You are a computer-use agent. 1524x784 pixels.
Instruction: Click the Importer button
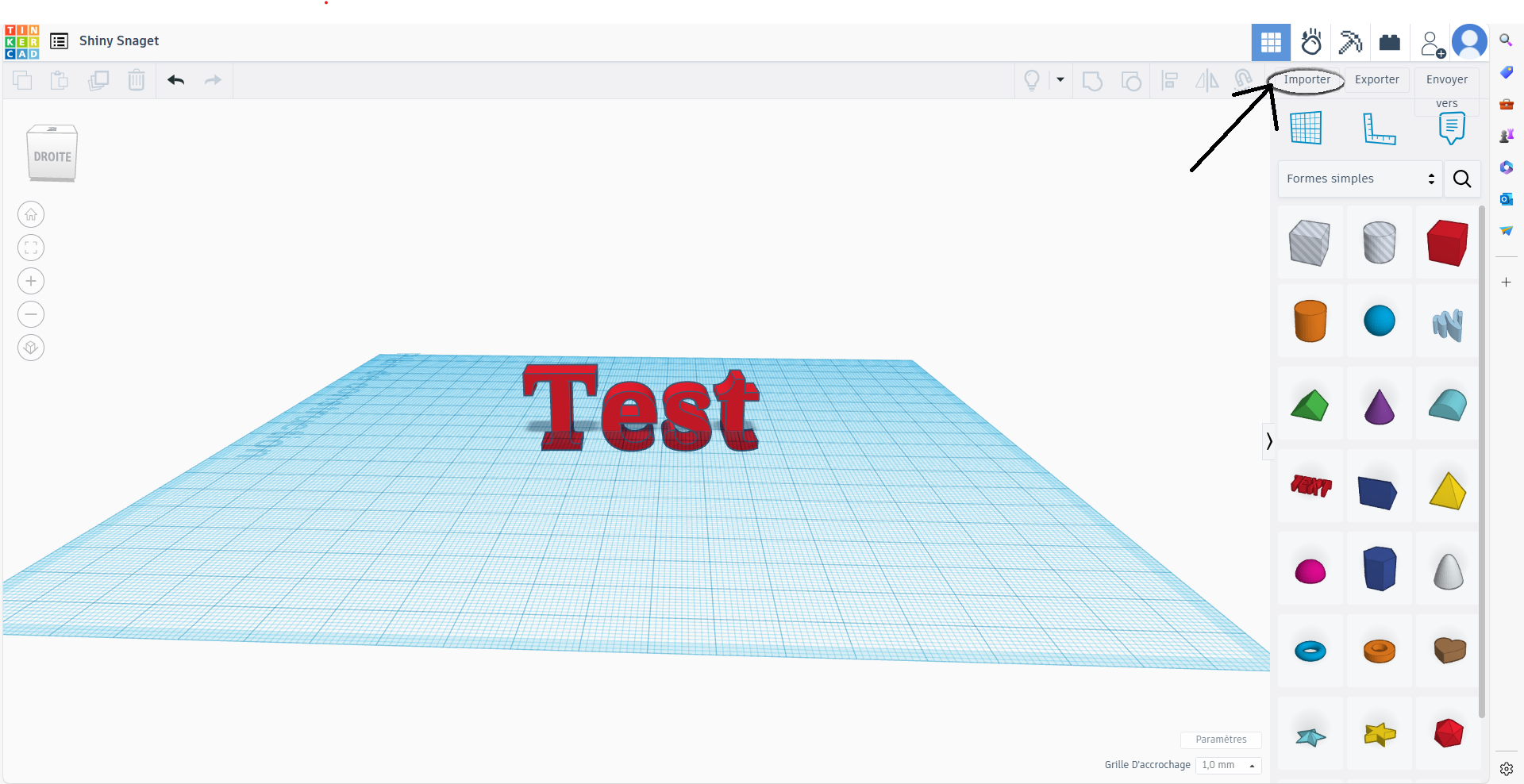click(1307, 79)
